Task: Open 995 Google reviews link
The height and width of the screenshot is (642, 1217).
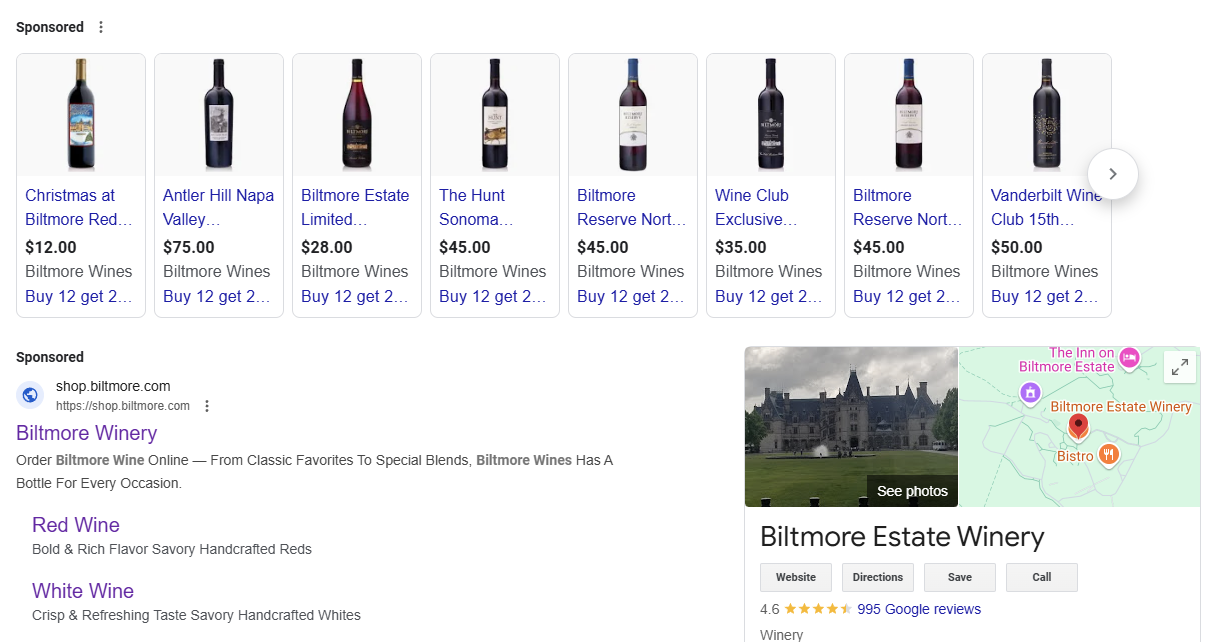Action: tap(919, 609)
